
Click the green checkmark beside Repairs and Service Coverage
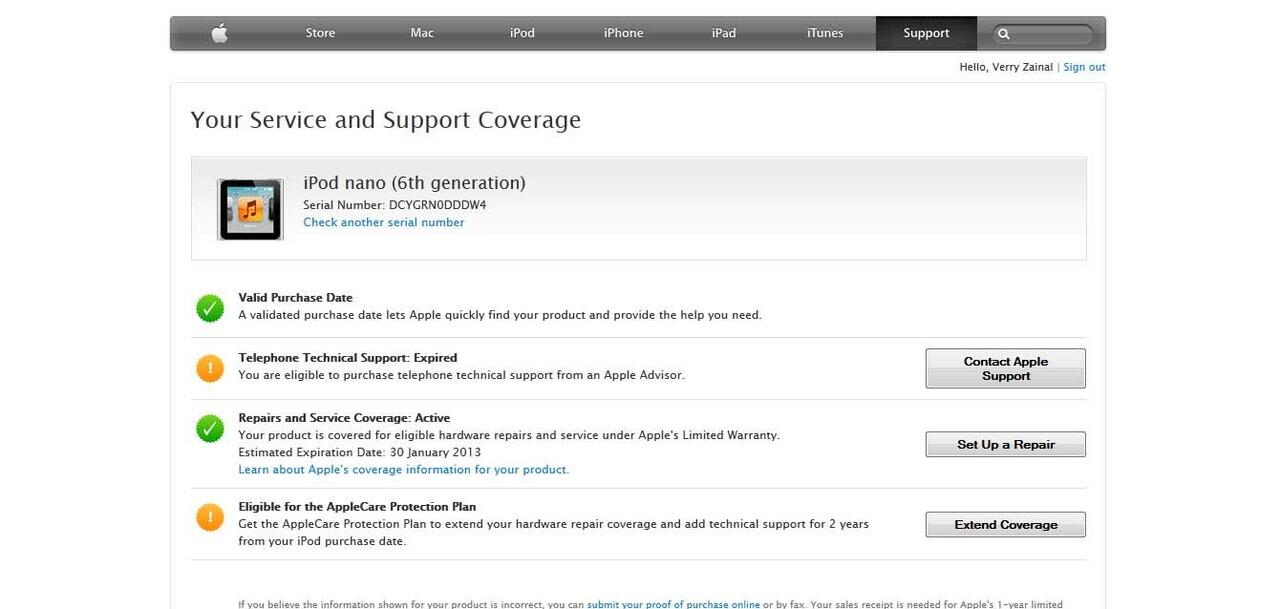(210, 429)
